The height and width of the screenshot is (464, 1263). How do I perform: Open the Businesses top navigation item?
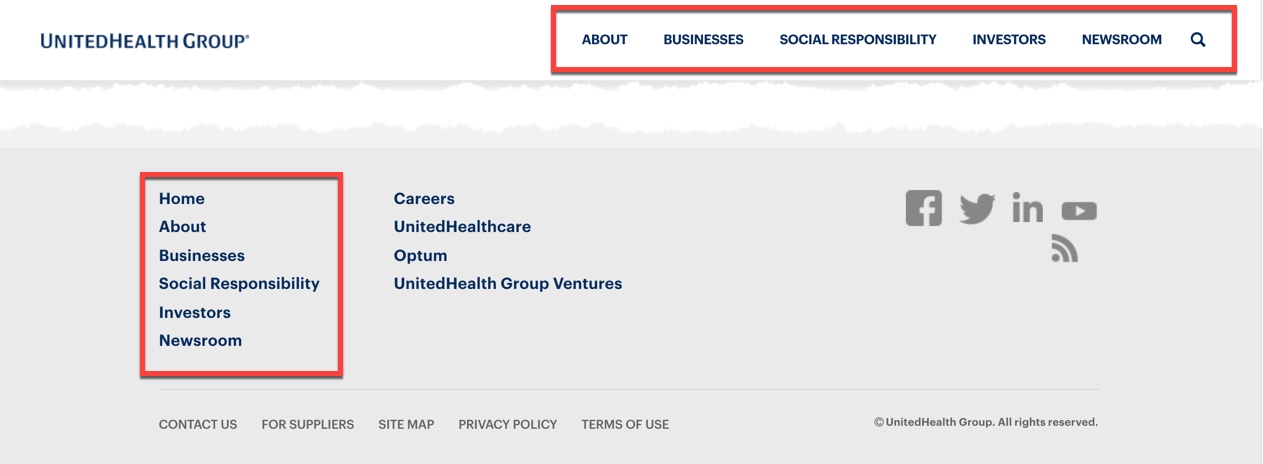(703, 40)
